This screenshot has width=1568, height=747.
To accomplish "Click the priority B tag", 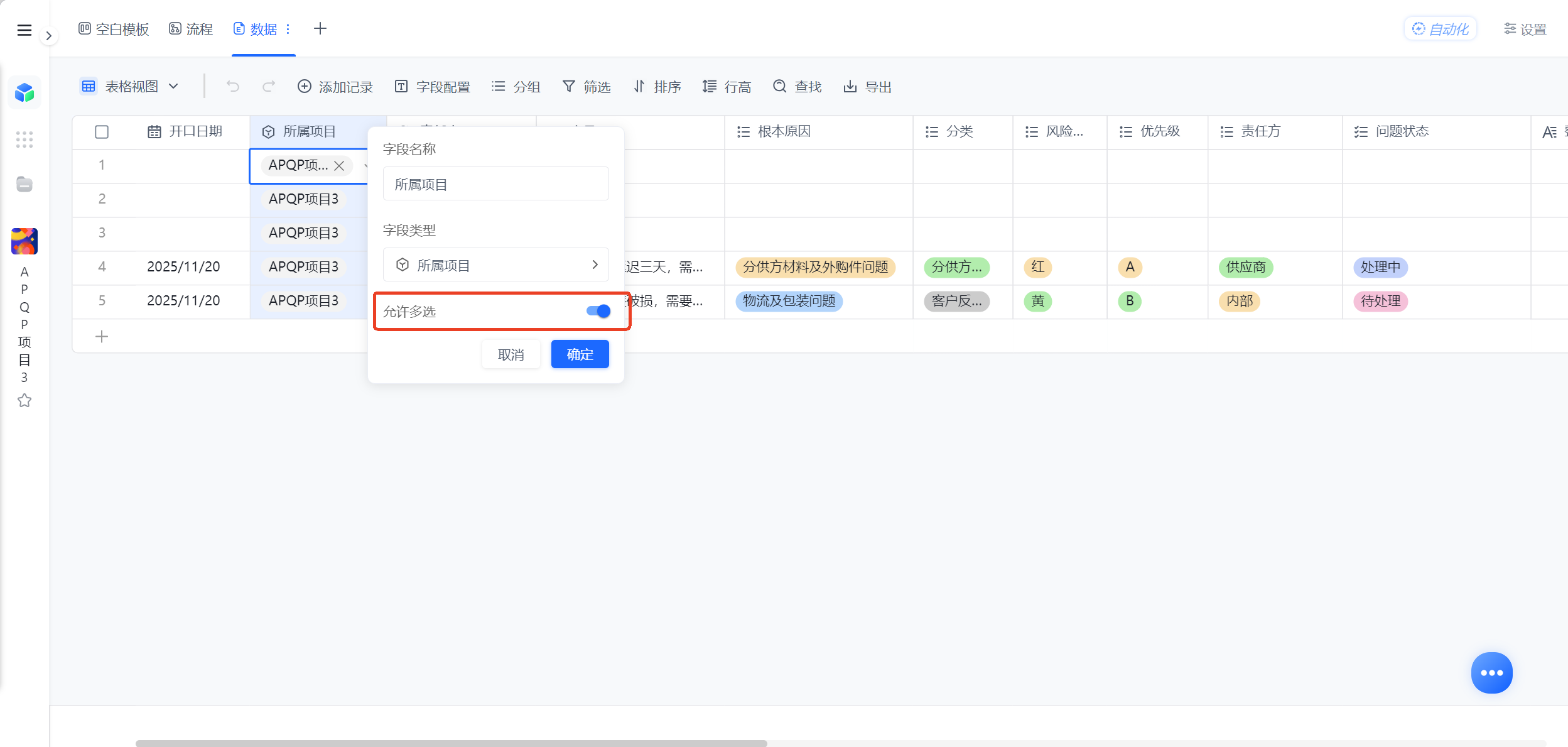I will [1130, 301].
